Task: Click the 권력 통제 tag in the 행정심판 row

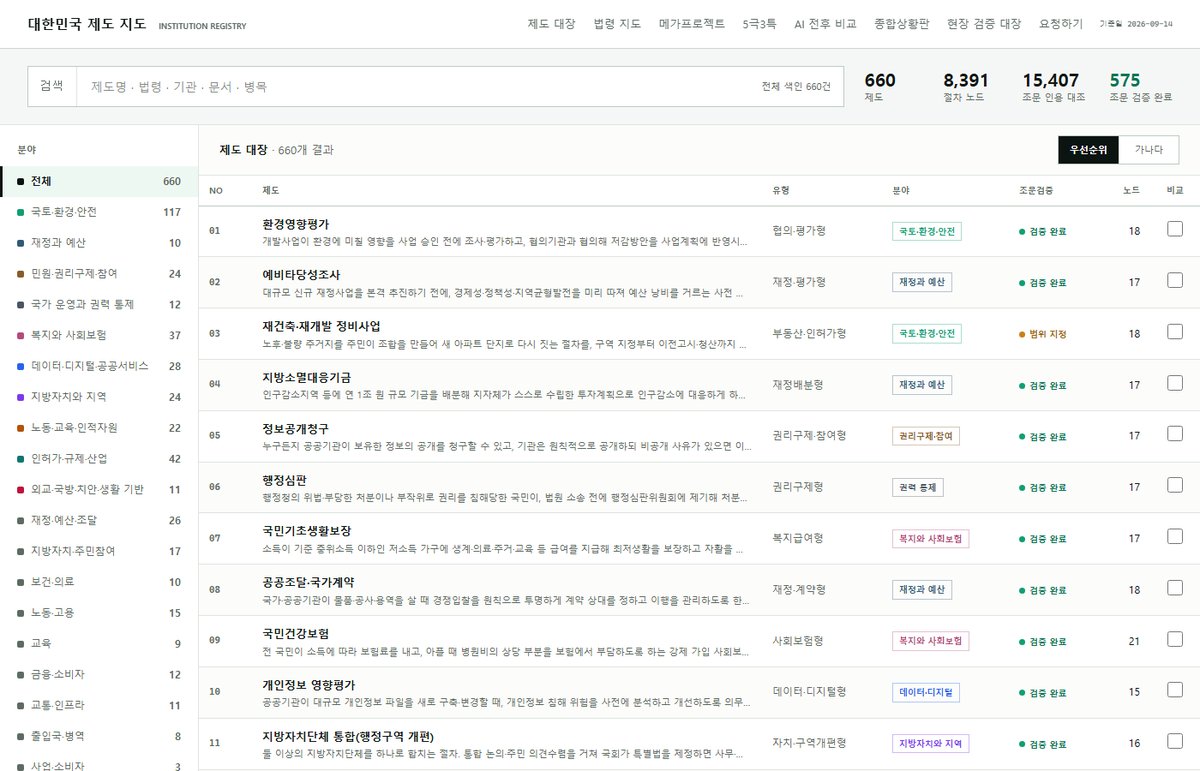Action: coord(918,487)
